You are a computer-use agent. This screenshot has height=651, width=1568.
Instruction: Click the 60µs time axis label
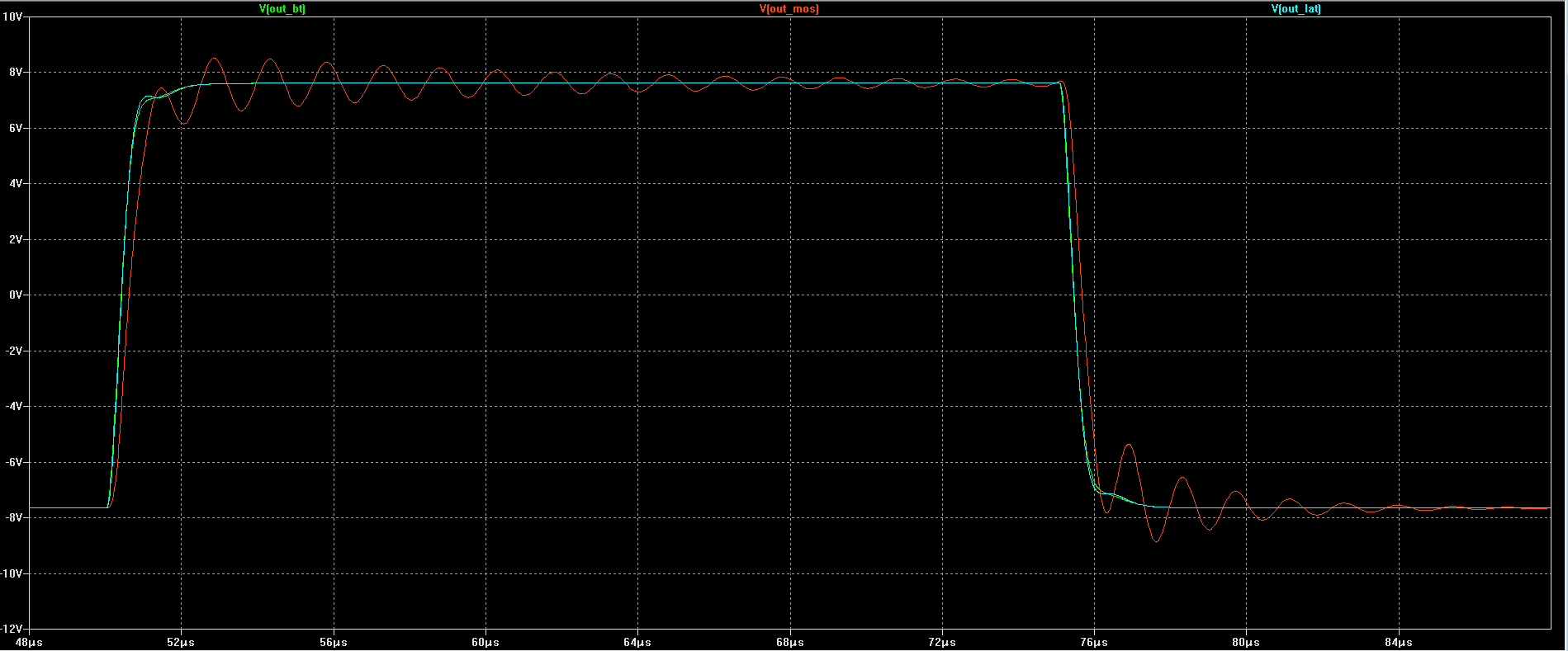(486, 642)
